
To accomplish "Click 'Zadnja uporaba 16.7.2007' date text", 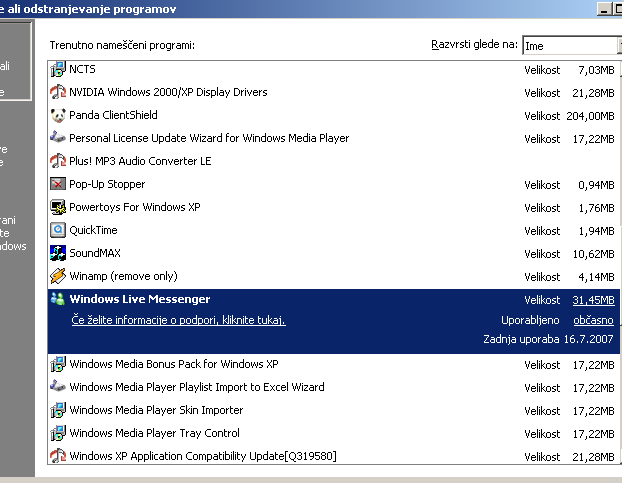I will tap(548, 339).
